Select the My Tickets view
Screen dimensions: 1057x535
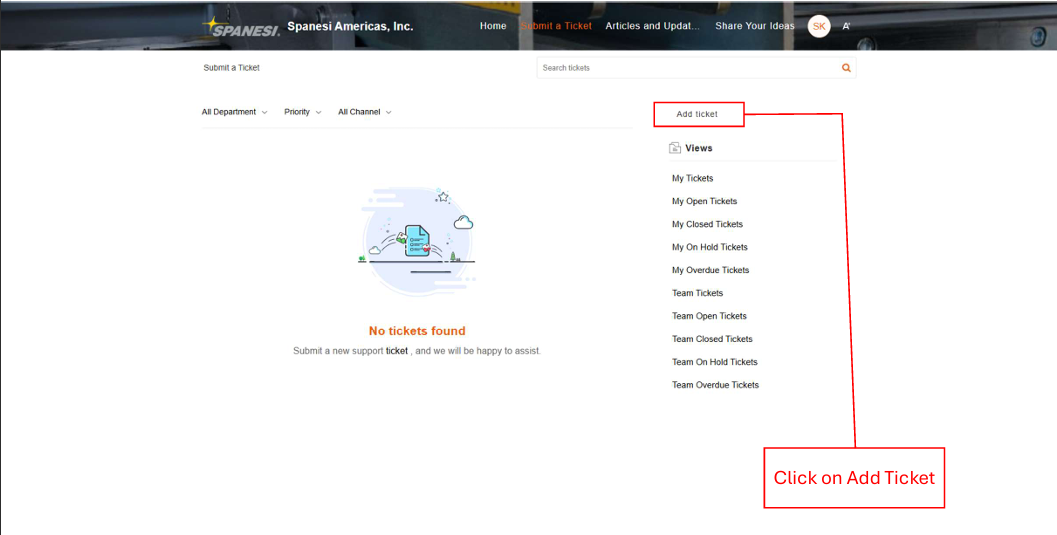coord(692,178)
